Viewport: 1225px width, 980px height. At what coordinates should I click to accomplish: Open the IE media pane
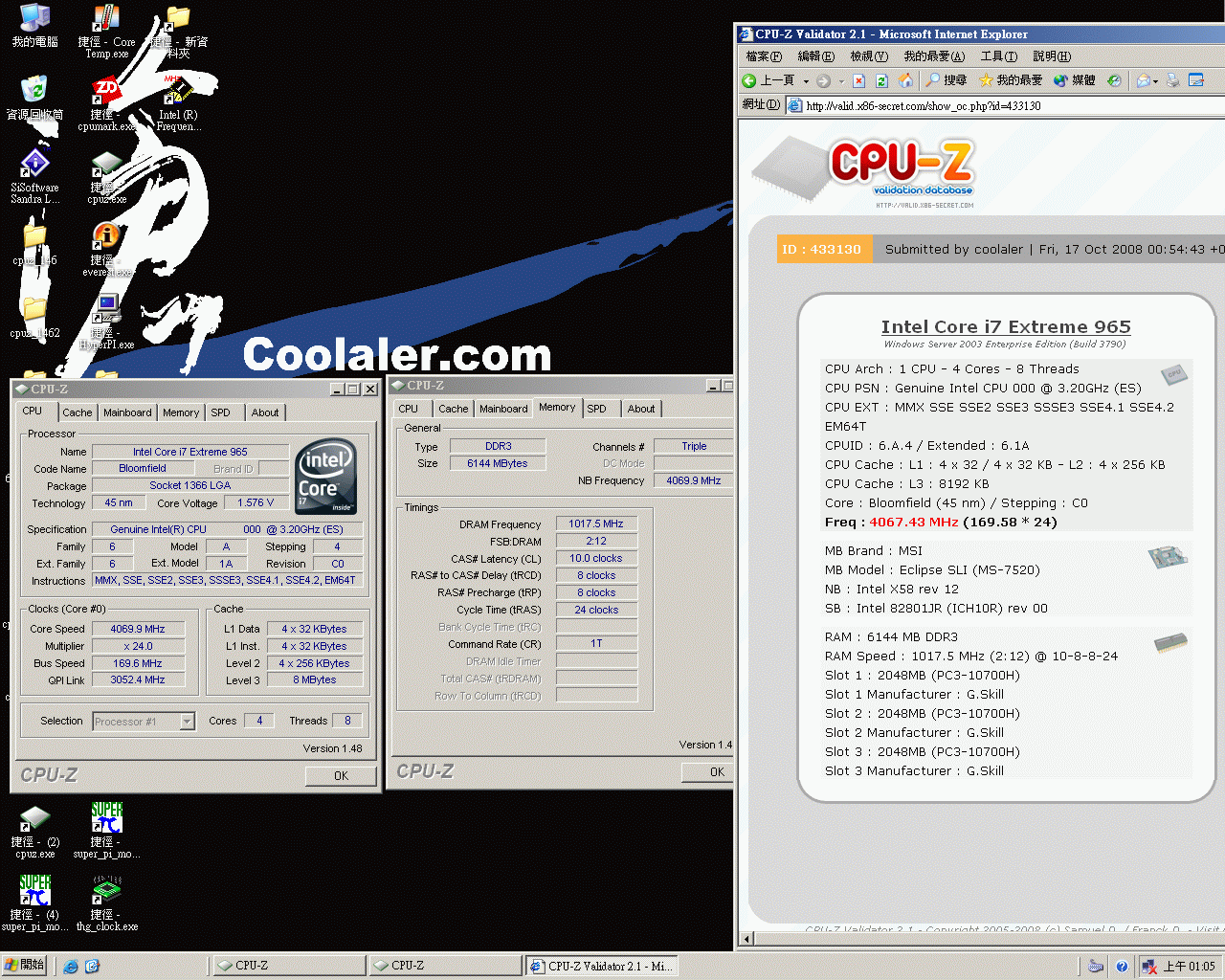coord(1074,80)
